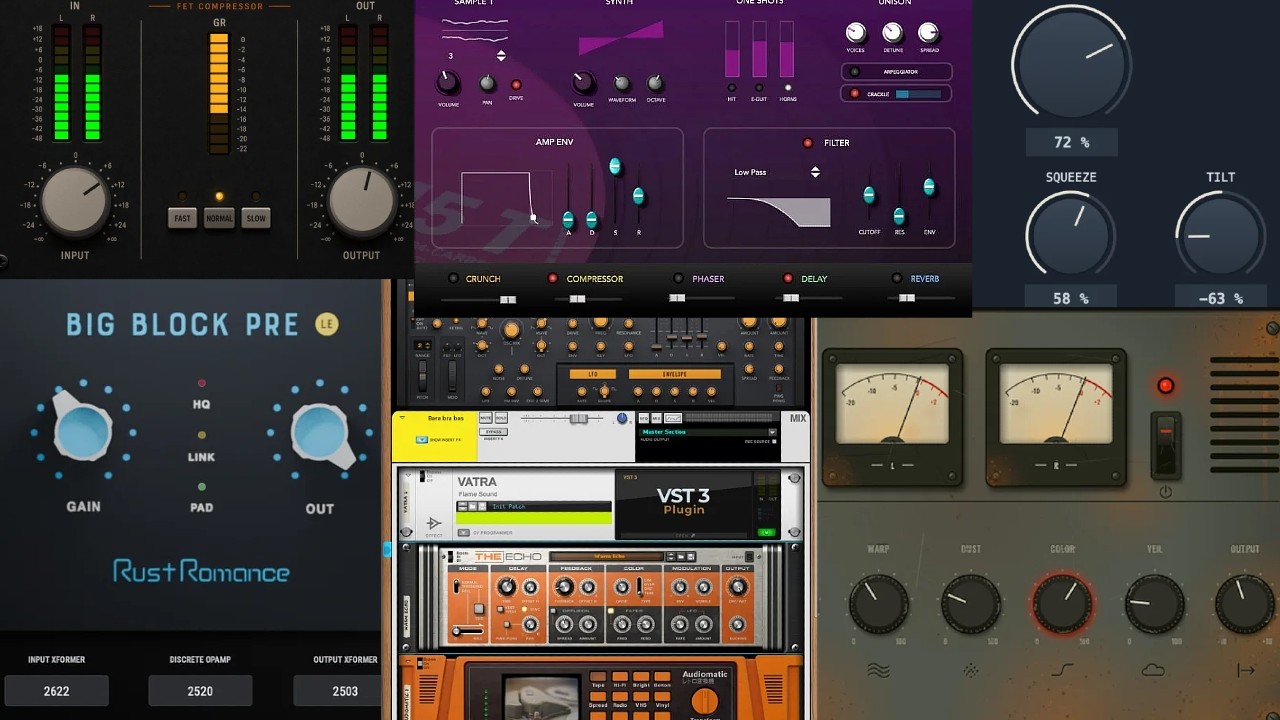The image size is (1280, 720).
Task: Click the Color curve icon under the knob
Action: (1062, 670)
